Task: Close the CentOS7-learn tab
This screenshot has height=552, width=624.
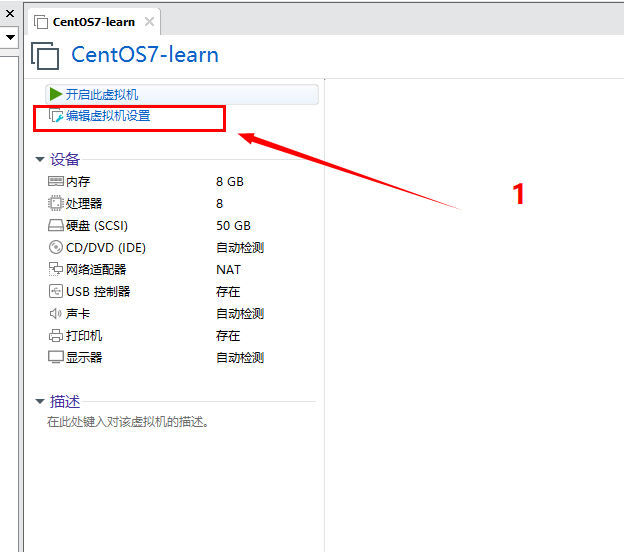Action: (149, 21)
